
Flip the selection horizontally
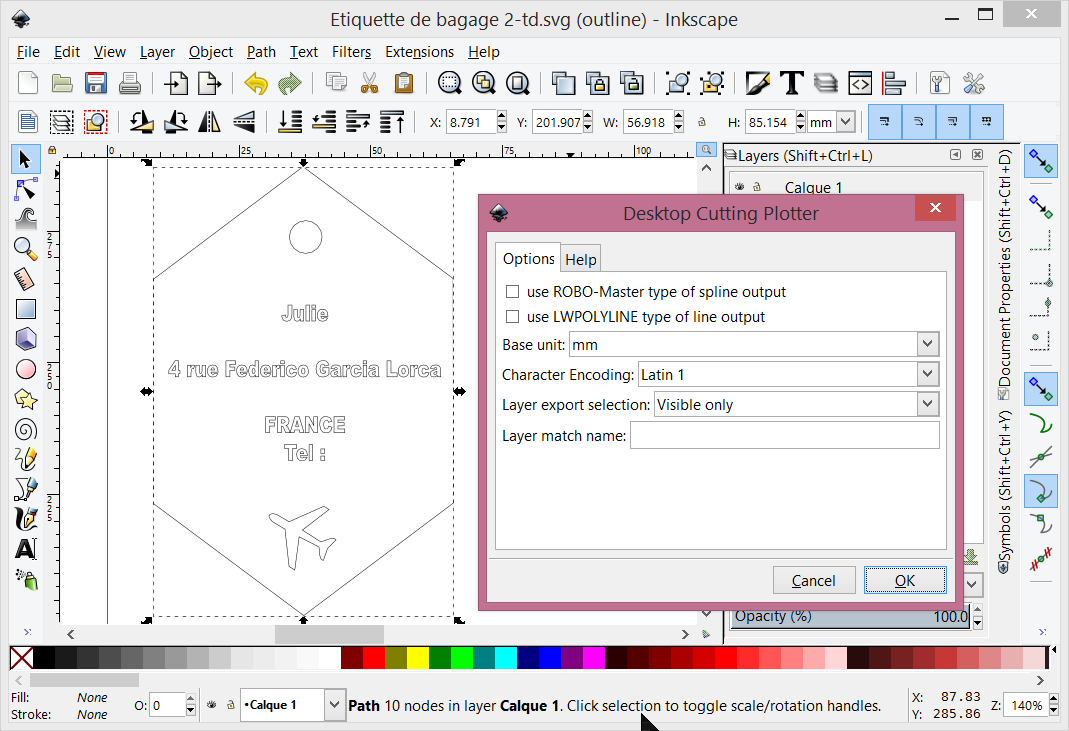211,121
